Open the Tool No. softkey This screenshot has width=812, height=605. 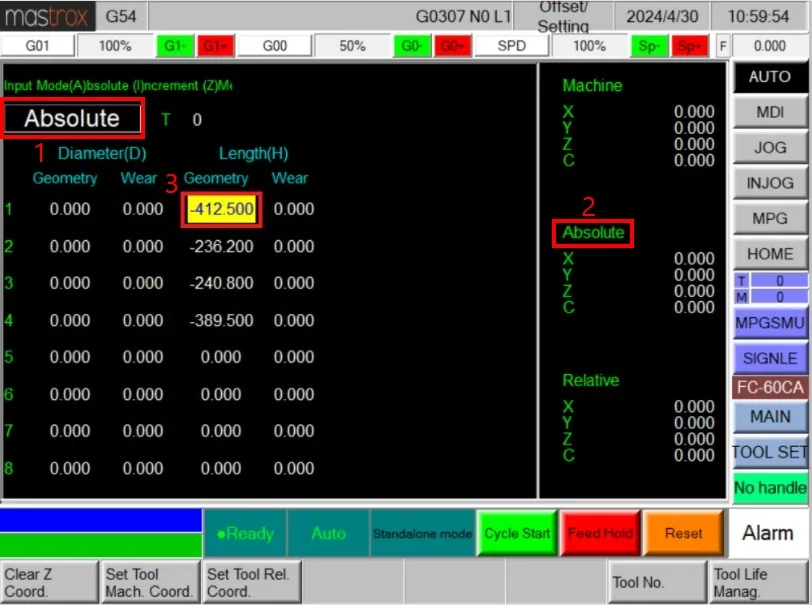click(x=657, y=582)
